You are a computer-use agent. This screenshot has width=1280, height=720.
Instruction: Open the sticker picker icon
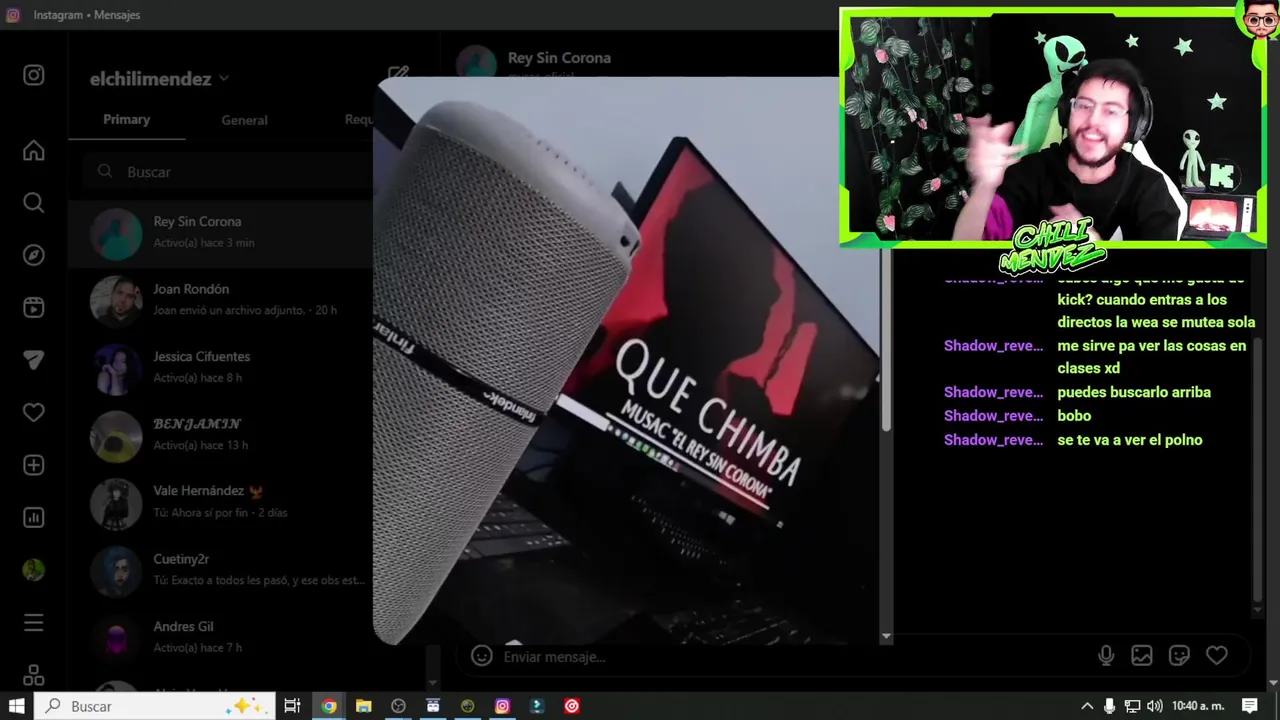pos(1179,656)
